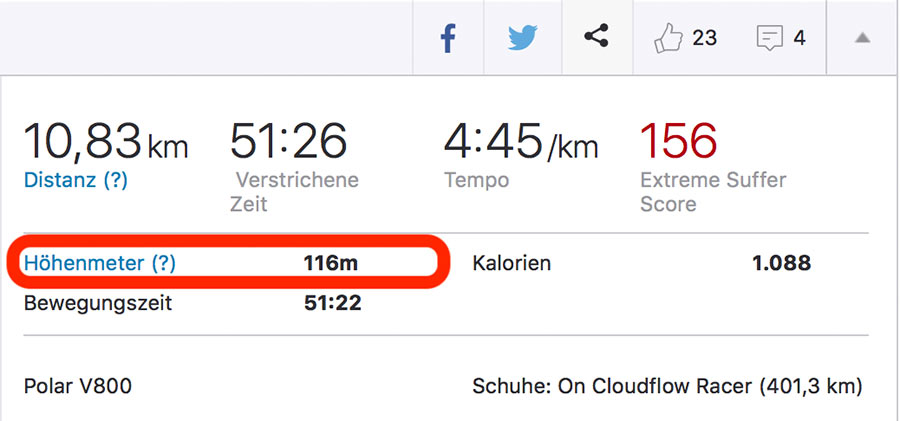Click the Bewegungszeit value 51:22
The width and height of the screenshot is (900, 421).
[x=332, y=304]
